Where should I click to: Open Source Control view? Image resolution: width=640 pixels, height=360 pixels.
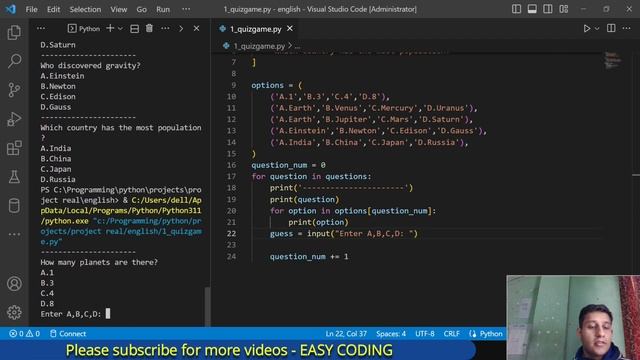pyautogui.click(x=14, y=90)
